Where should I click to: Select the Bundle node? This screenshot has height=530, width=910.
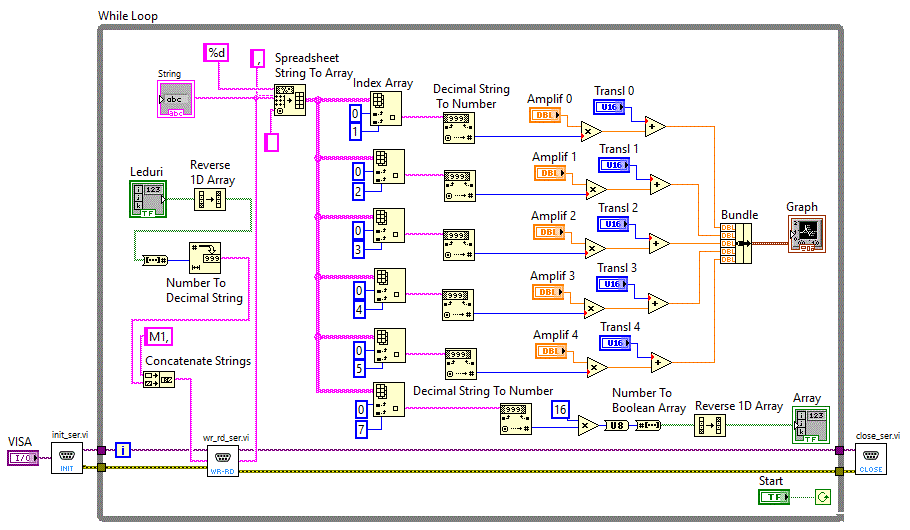point(735,244)
